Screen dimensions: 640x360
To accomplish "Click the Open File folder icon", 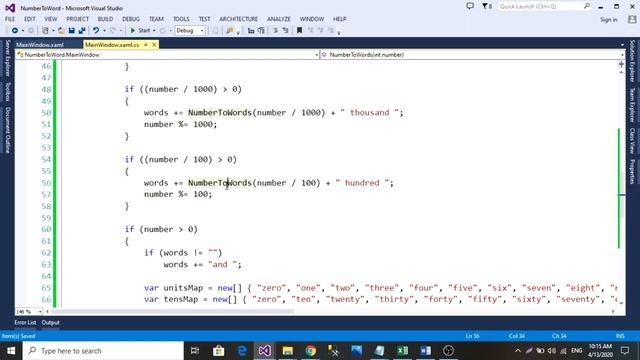I will click(61, 31).
